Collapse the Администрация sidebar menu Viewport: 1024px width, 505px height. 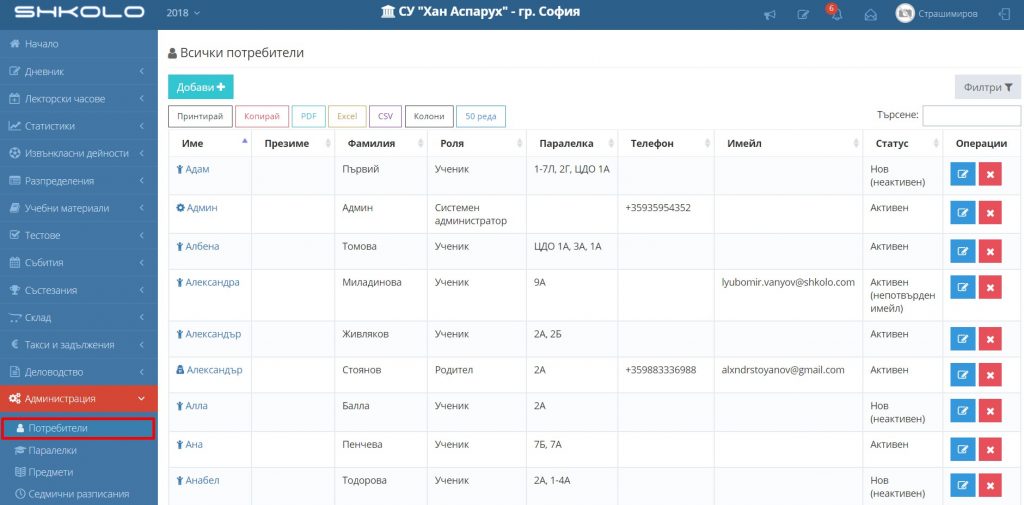click(78, 399)
